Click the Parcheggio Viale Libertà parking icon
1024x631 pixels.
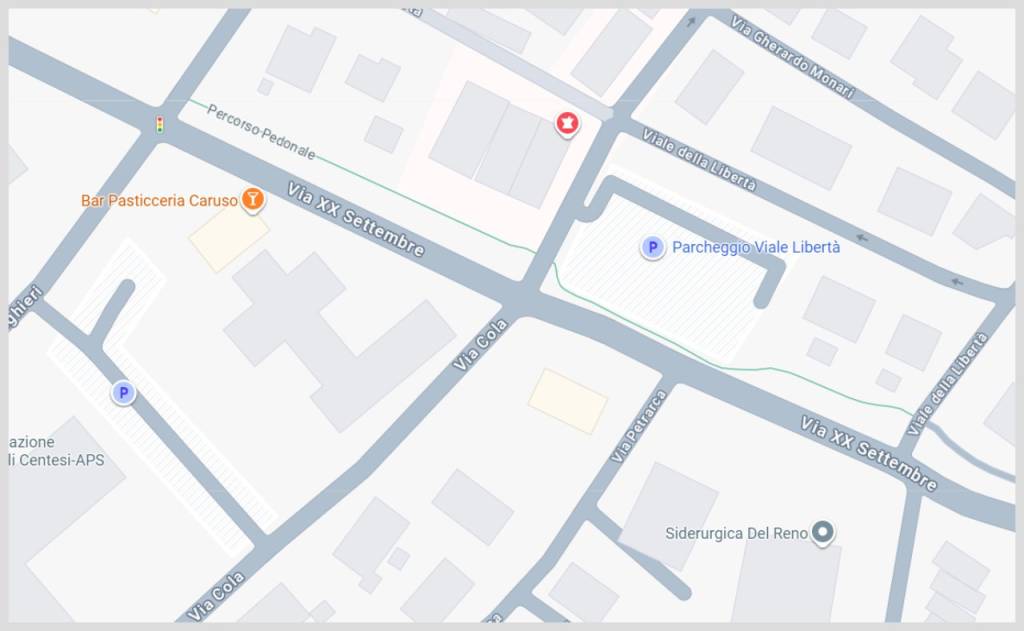tap(652, 247)
